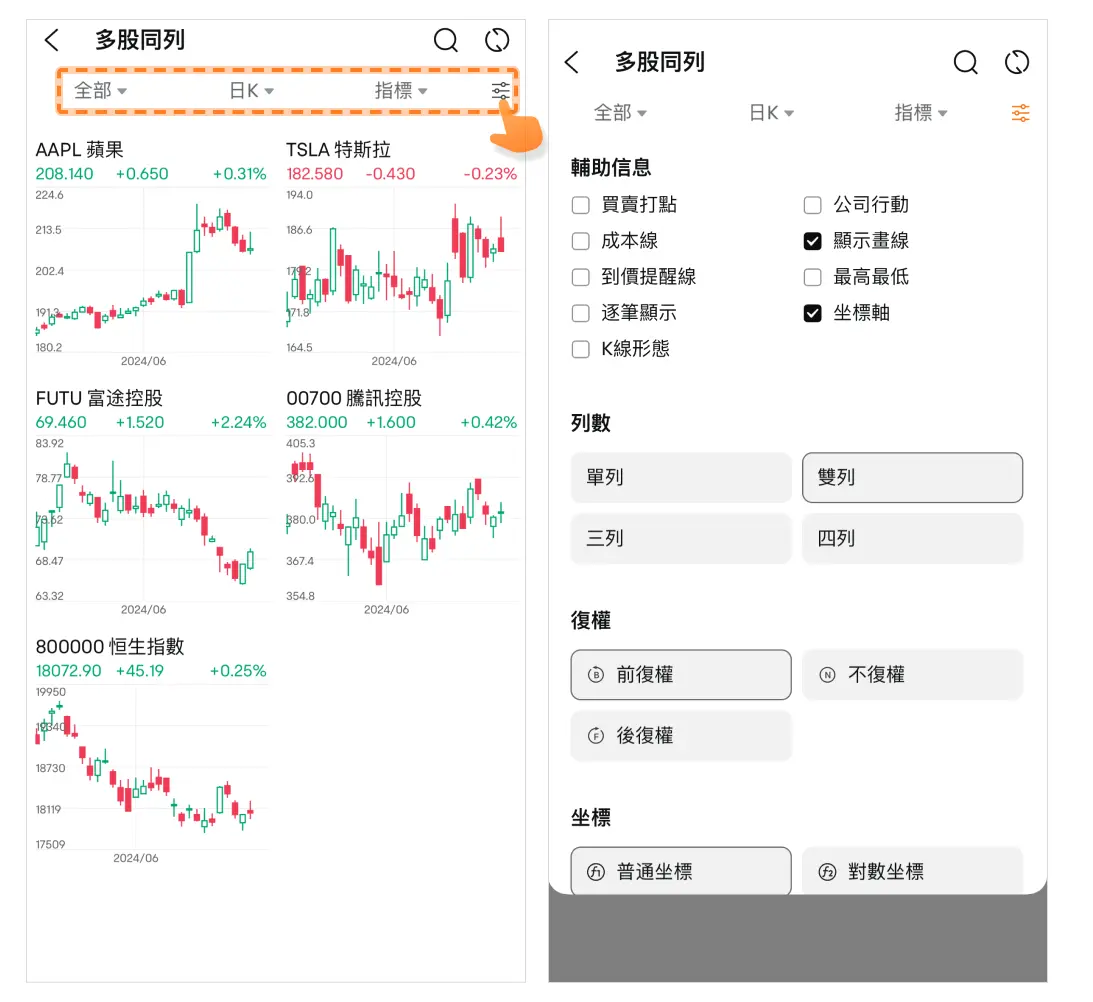Open search in left panel header

click(445, 40)
